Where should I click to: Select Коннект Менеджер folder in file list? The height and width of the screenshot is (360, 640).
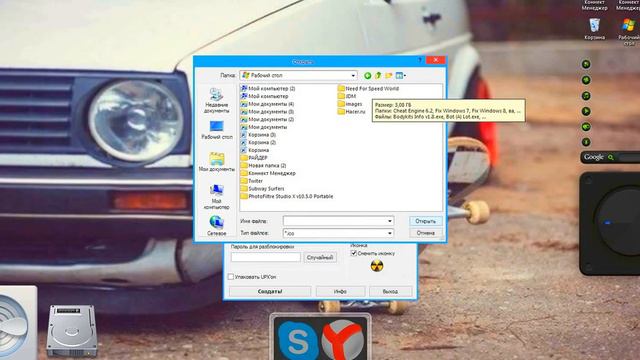[268, 173]
